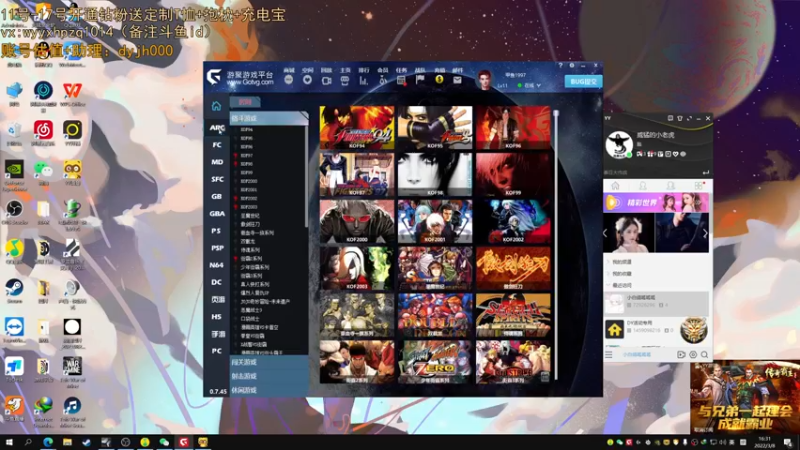
Task: Click the highlighted fighting games category header
Action: click(x=268, y=118)
